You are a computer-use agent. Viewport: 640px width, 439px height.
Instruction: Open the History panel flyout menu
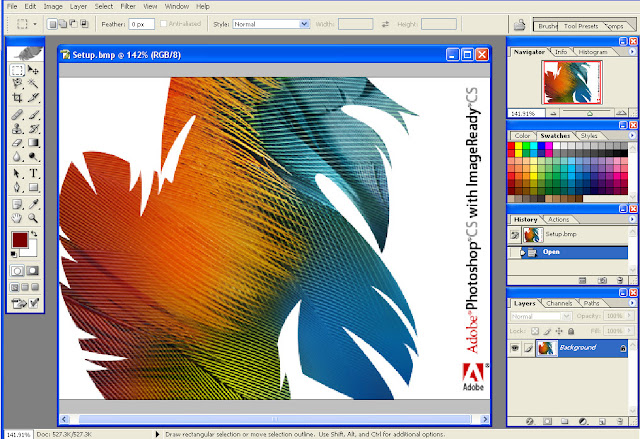point(632,220)
